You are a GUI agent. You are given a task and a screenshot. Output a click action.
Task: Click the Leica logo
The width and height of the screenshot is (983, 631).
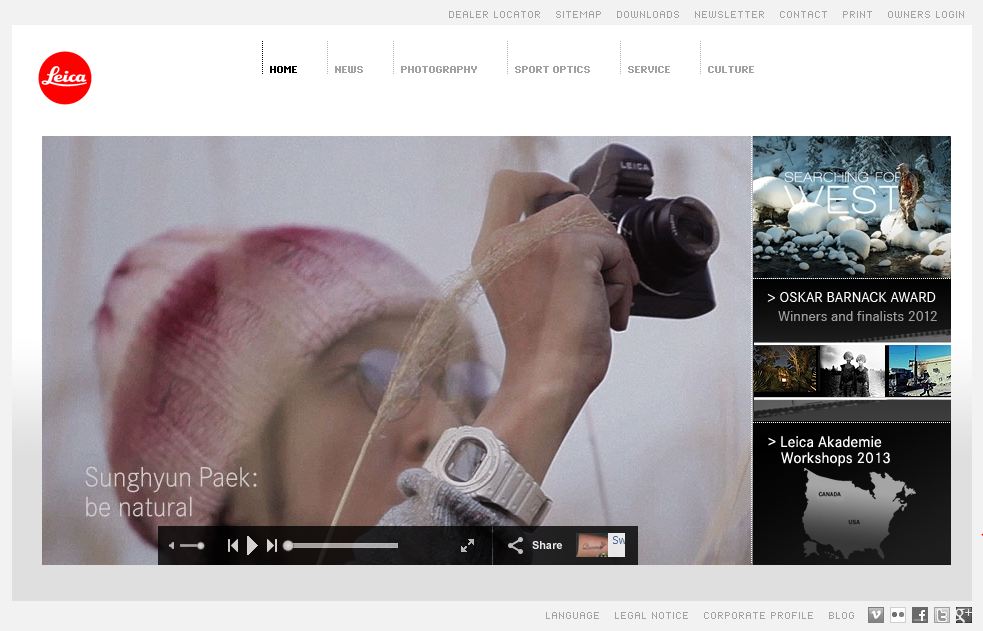pos(65,78)
